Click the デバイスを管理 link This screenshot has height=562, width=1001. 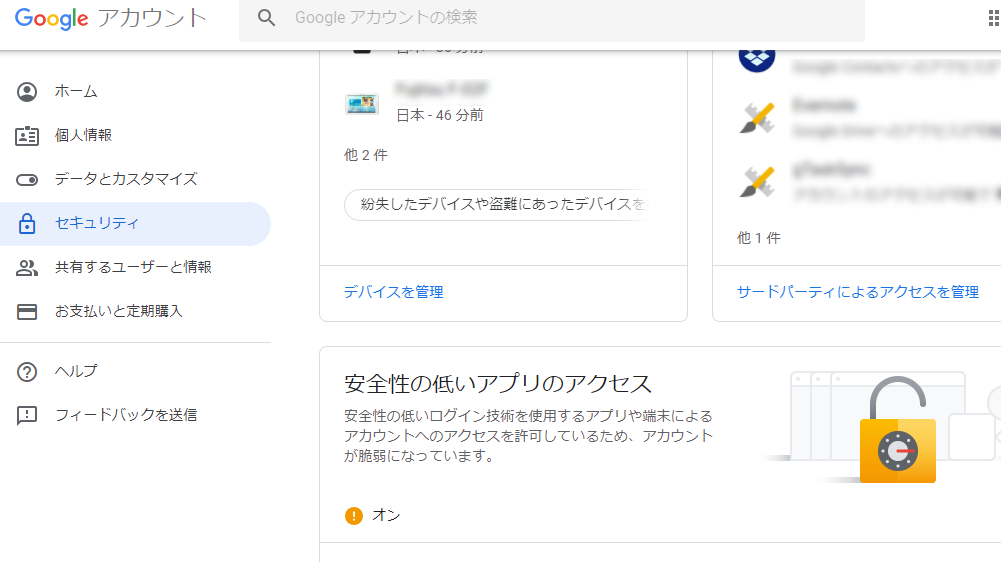coord(393,292)
